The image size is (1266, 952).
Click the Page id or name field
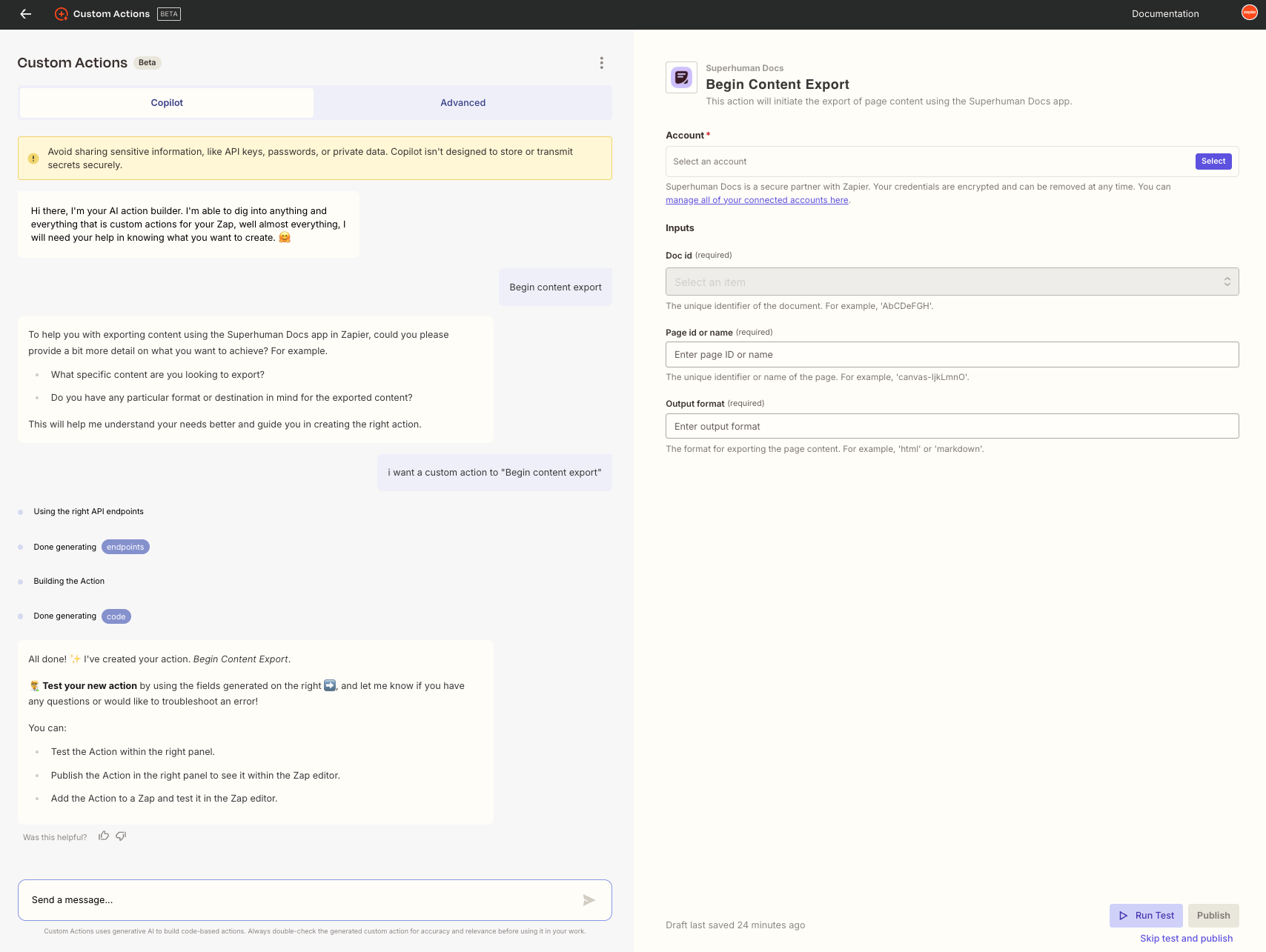(952, 355)
